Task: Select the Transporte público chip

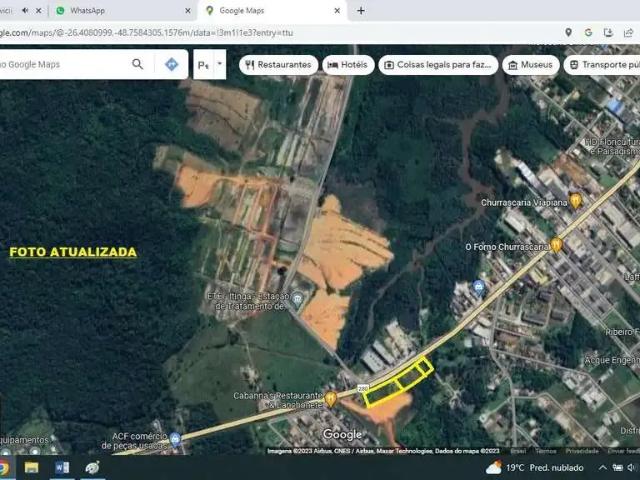Action: (x=602, y=65)
